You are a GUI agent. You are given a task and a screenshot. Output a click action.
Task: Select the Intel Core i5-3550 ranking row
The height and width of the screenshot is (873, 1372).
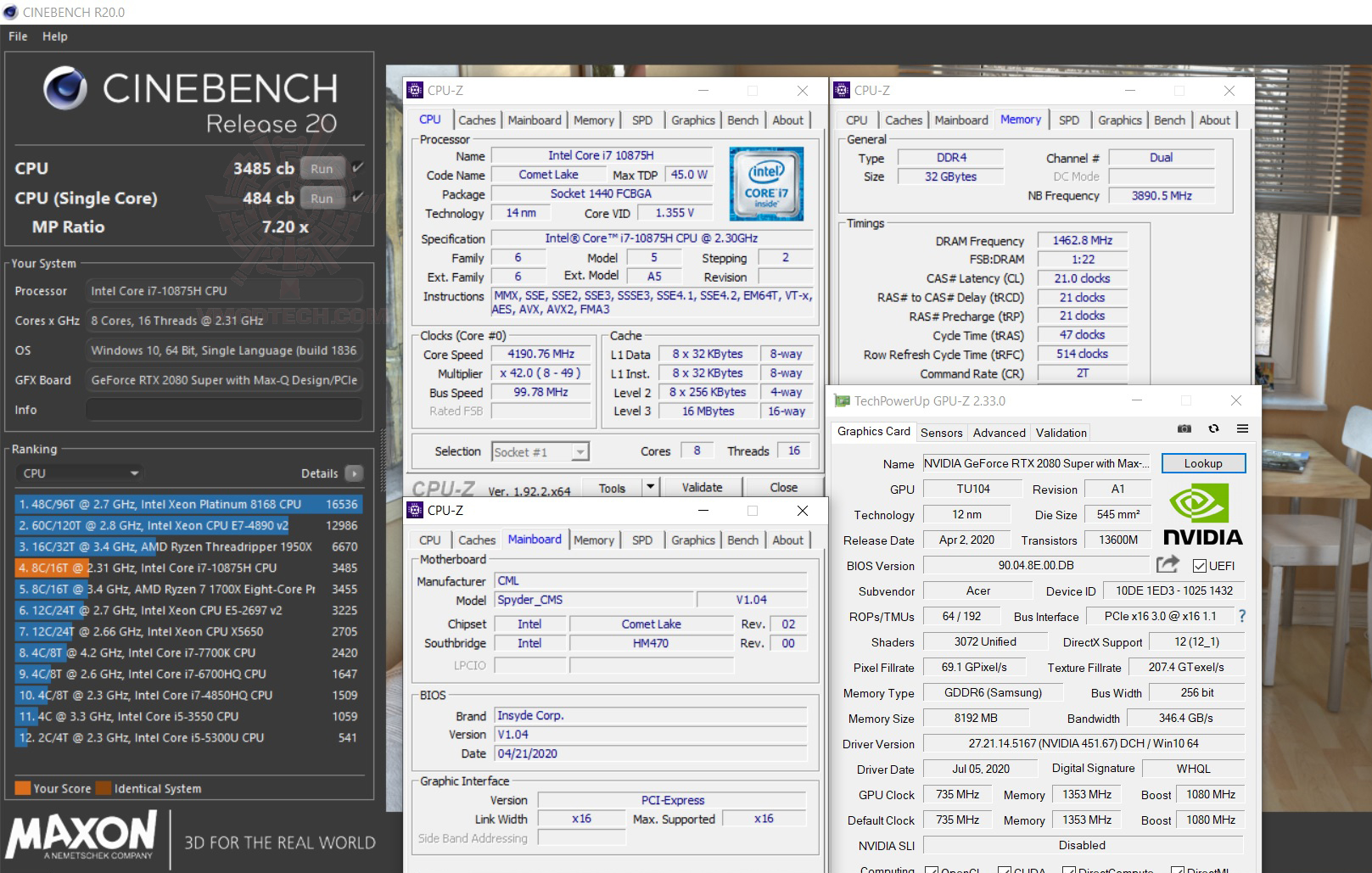tap(188, 716)
